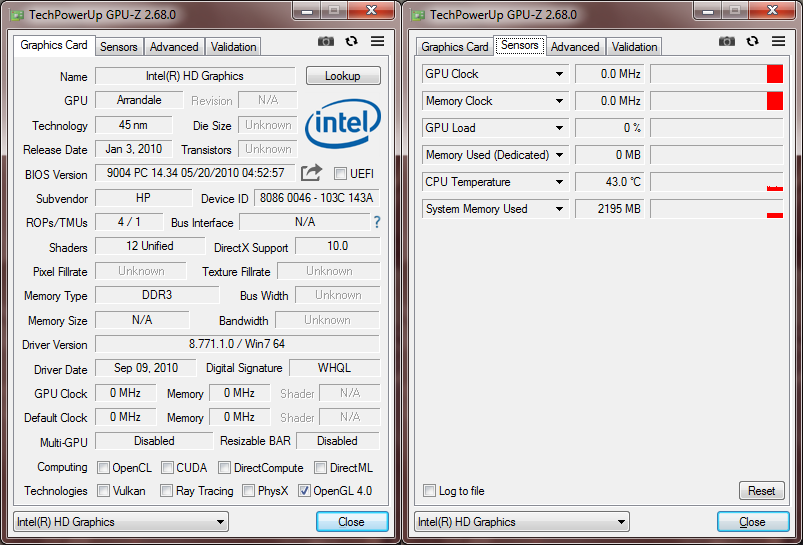Click the Driver Date value Sep 09, 2010
Screen dimensions: 804x545
click(146, 368)
